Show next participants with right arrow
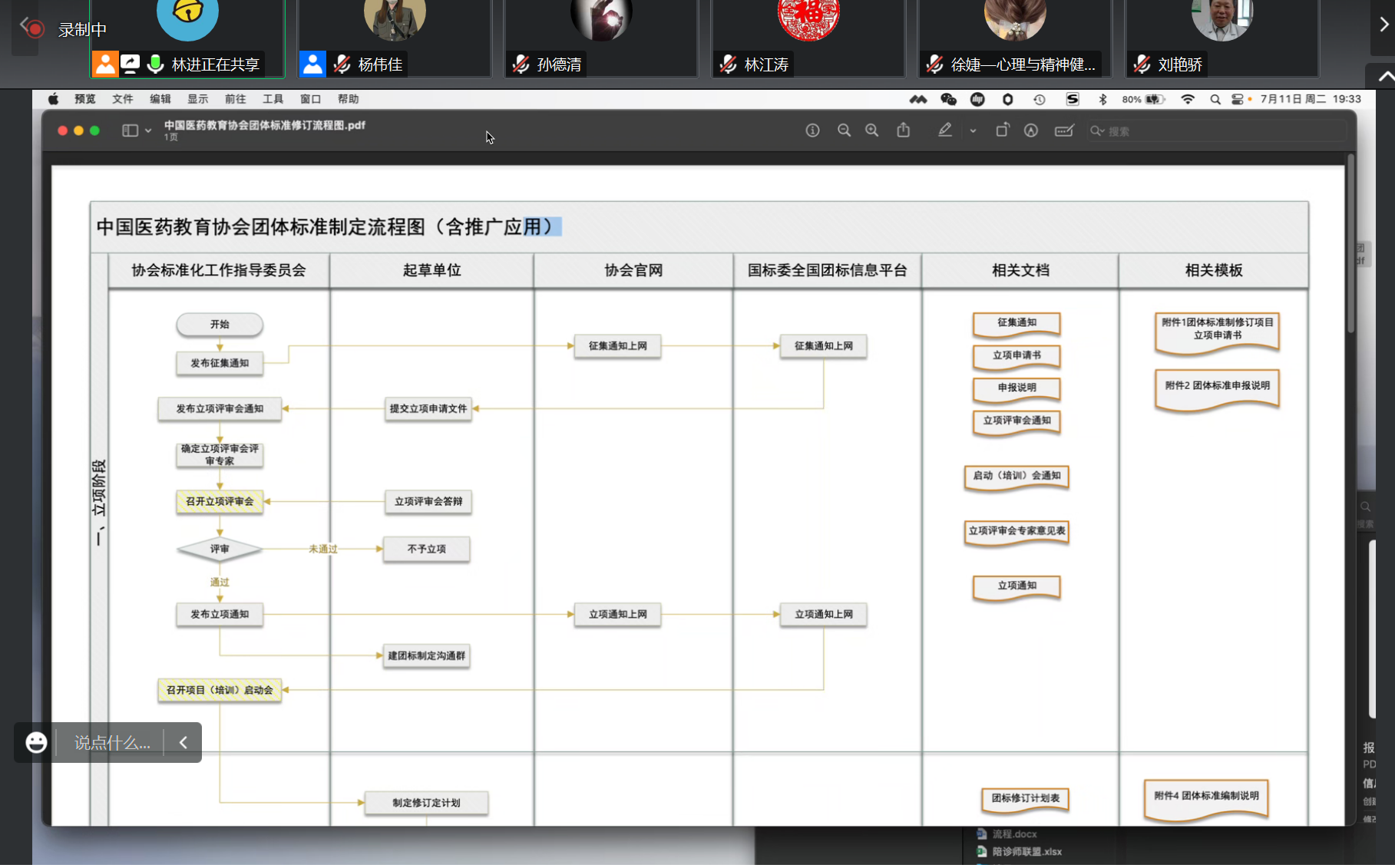This screenshot has height=868, width=1395. pos(1383,25)
